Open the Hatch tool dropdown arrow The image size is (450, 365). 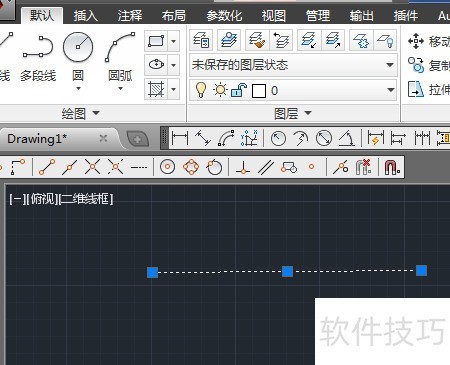[x=173, y=89]
